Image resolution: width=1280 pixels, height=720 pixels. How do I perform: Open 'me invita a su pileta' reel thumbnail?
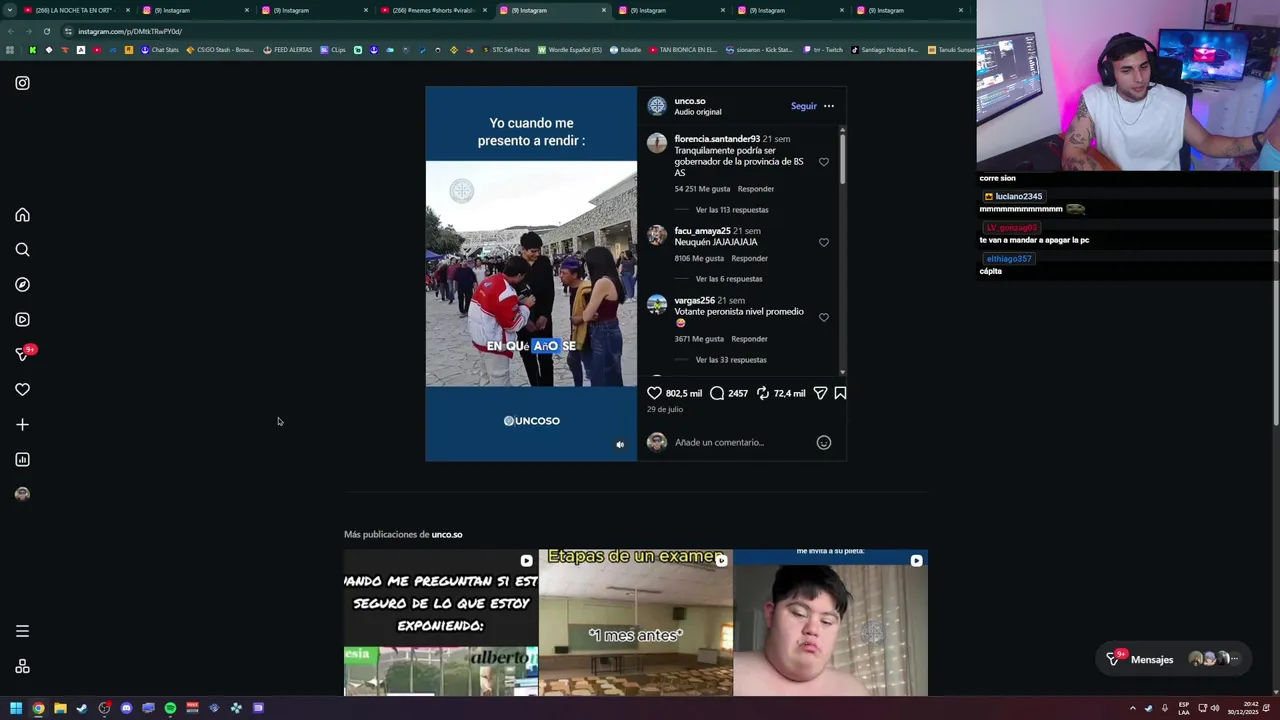pos(830,622)
